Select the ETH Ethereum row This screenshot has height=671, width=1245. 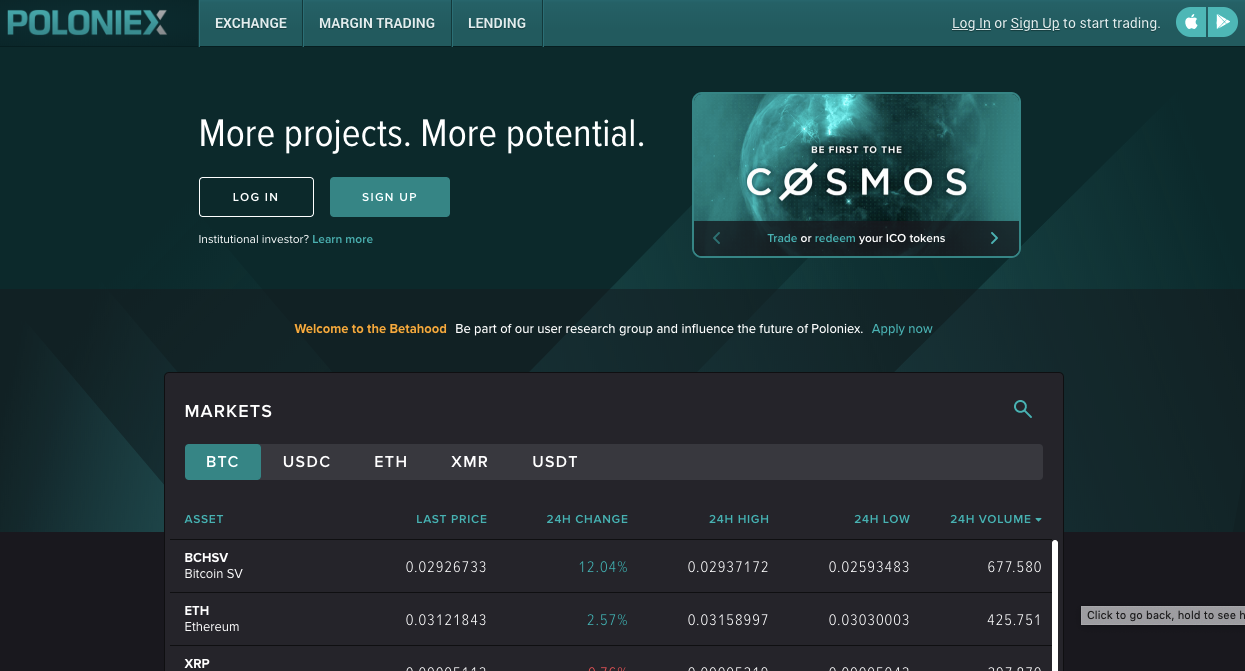click(610, 619)
